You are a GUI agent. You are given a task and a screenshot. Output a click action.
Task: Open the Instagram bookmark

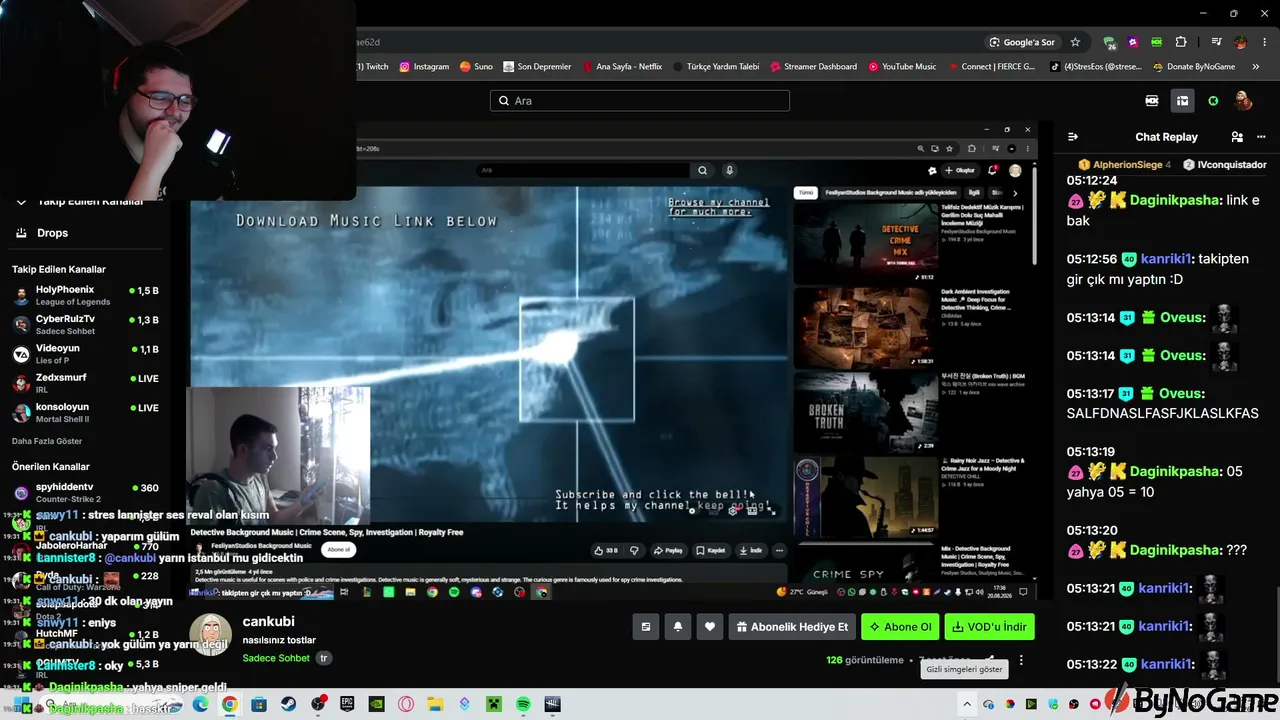(424, 67)
